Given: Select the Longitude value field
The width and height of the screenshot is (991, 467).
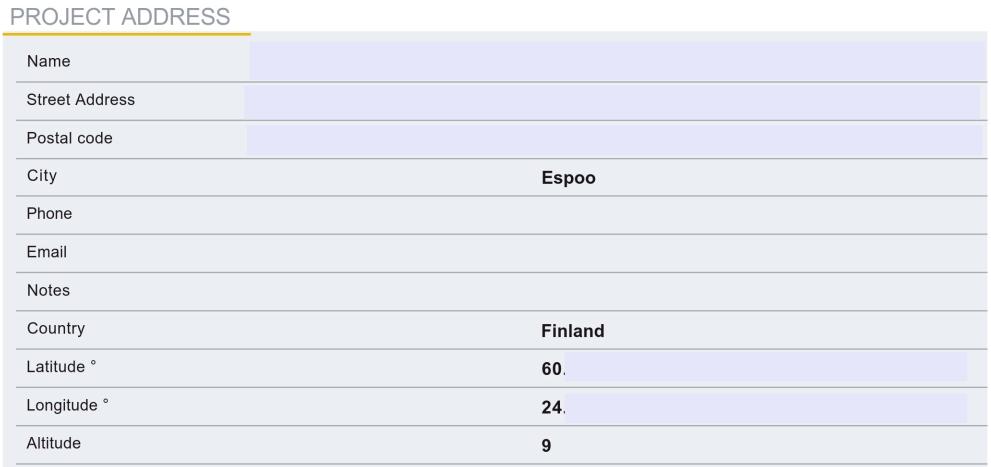Looking at the screenshot, I should 754,408.
